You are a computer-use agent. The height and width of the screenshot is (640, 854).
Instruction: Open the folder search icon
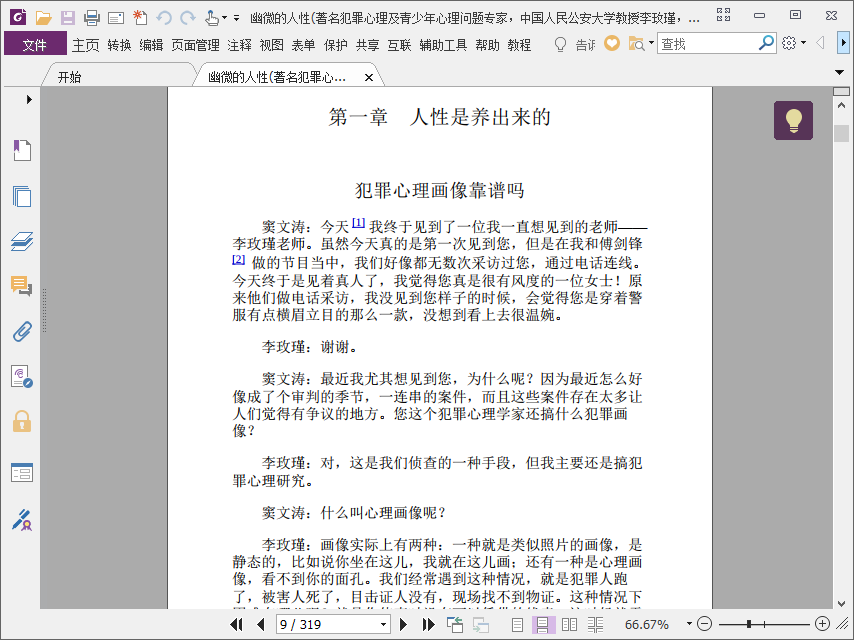pos(636,43)
